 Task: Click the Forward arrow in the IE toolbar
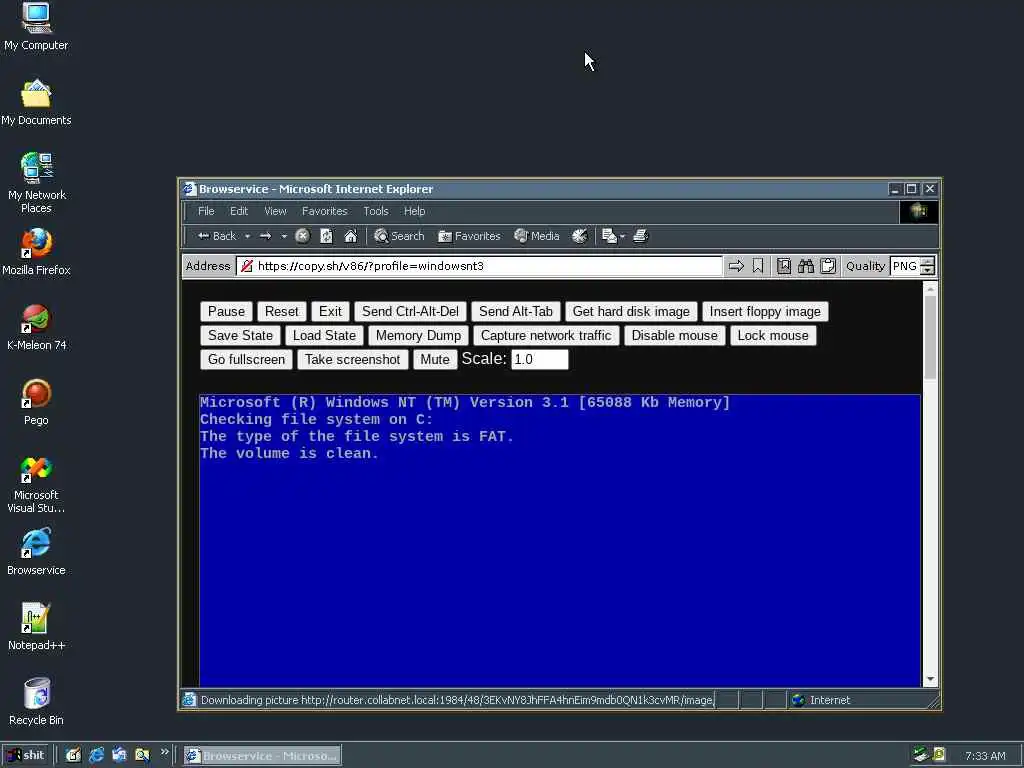265,236
